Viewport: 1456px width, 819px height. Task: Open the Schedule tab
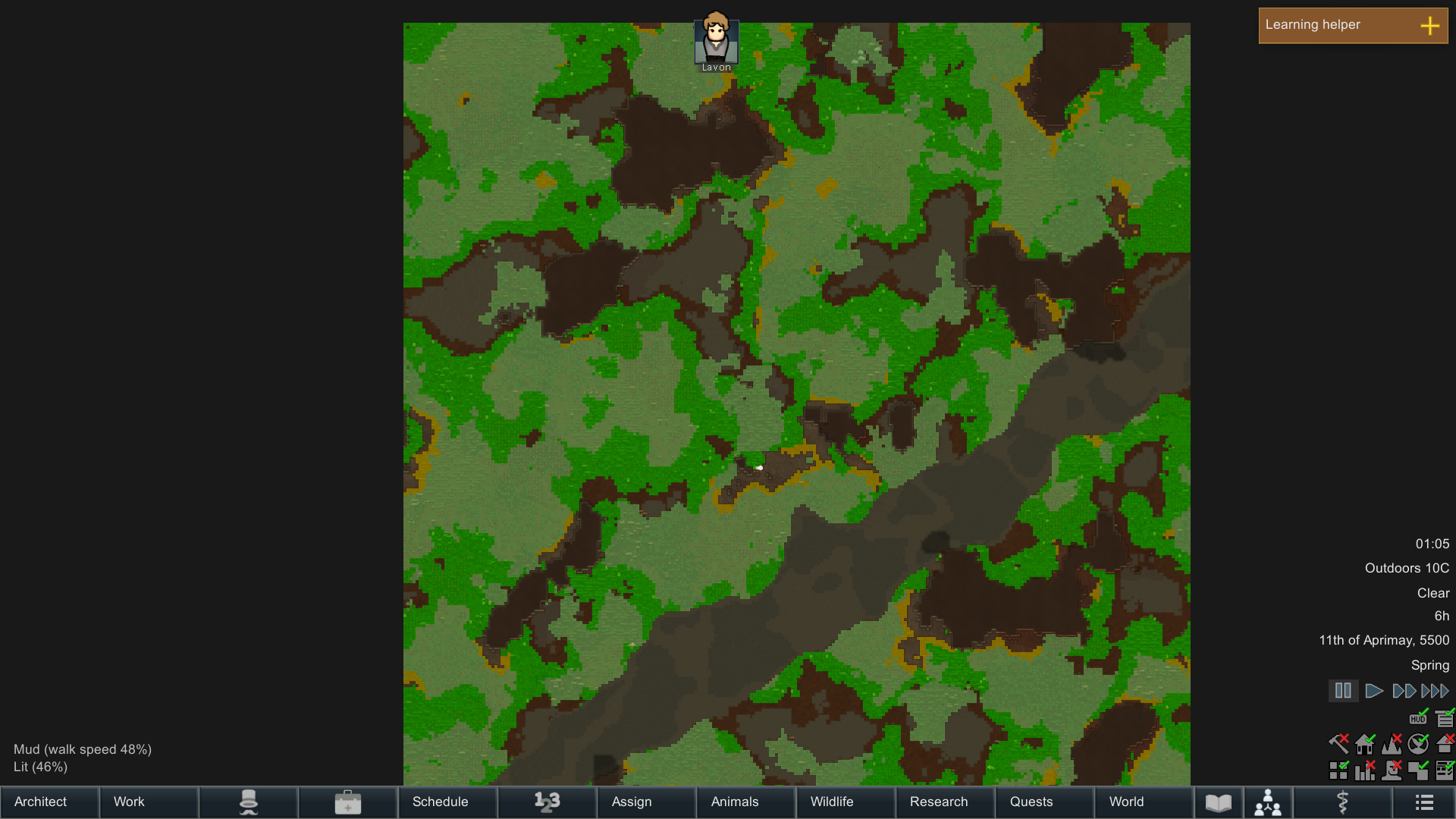tap(447, 802)
